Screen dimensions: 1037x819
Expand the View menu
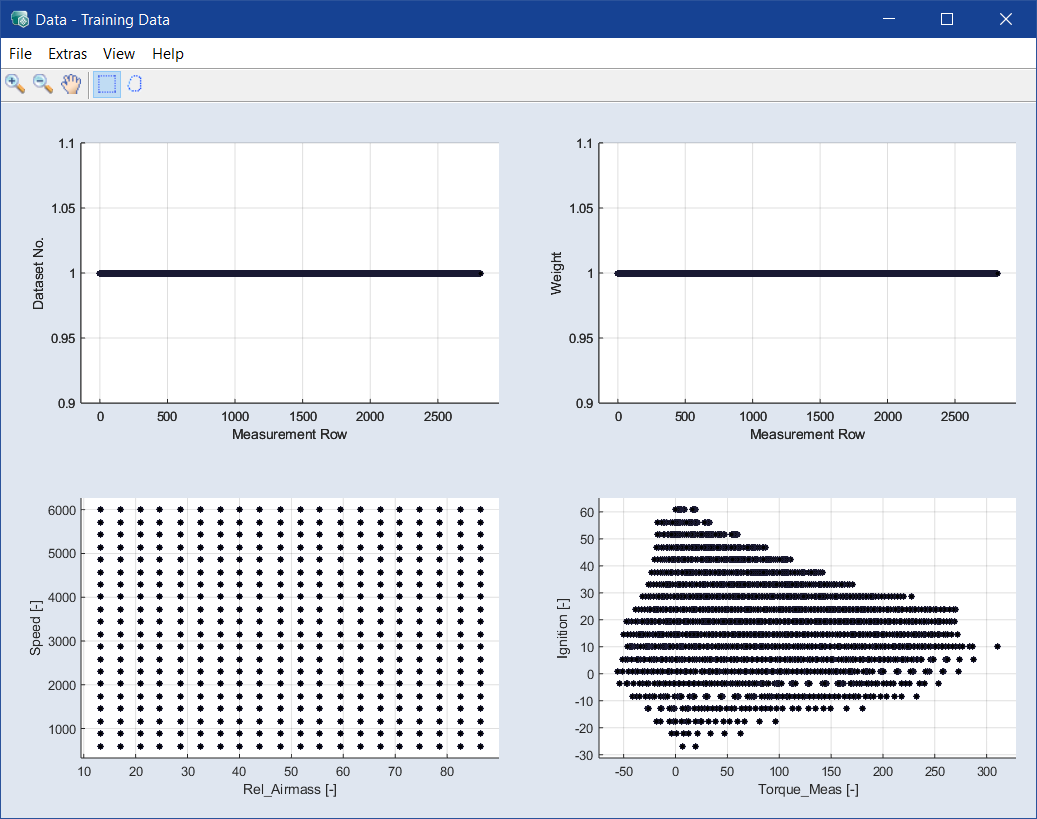coord(119,54)
